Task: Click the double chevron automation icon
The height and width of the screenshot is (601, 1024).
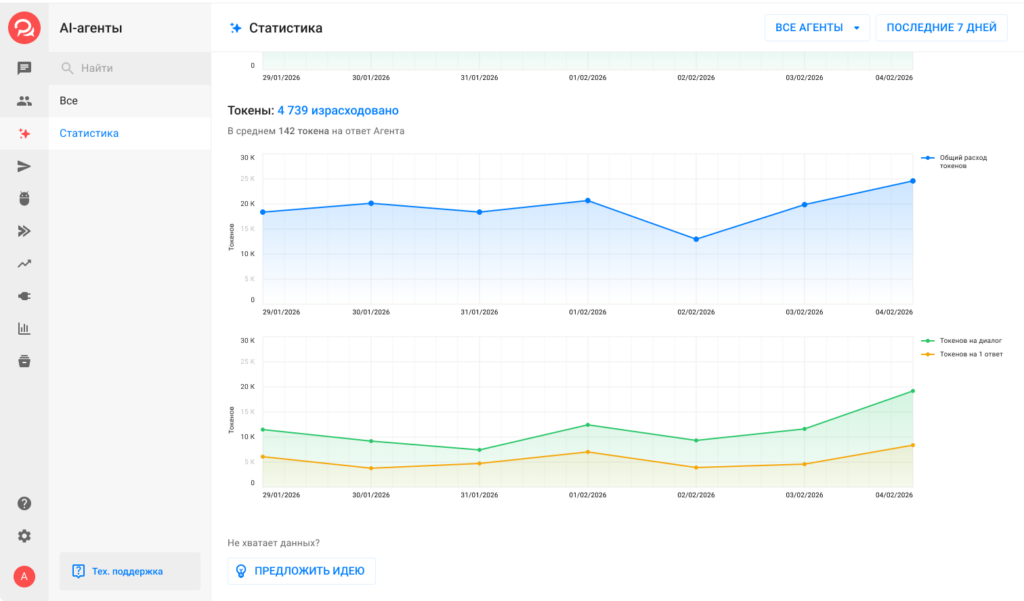Action: (x=24, y=231)
